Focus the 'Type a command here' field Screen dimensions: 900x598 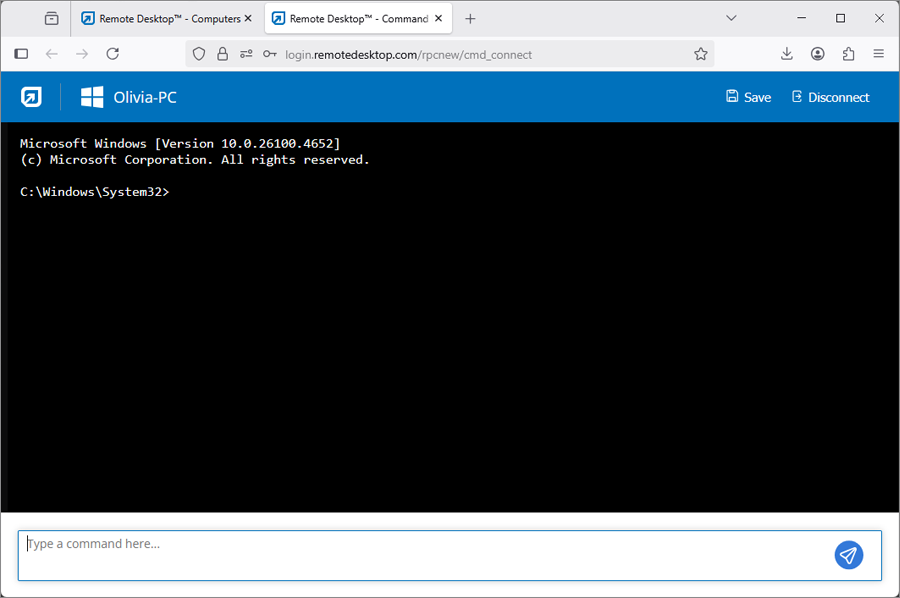pos(420,555)
